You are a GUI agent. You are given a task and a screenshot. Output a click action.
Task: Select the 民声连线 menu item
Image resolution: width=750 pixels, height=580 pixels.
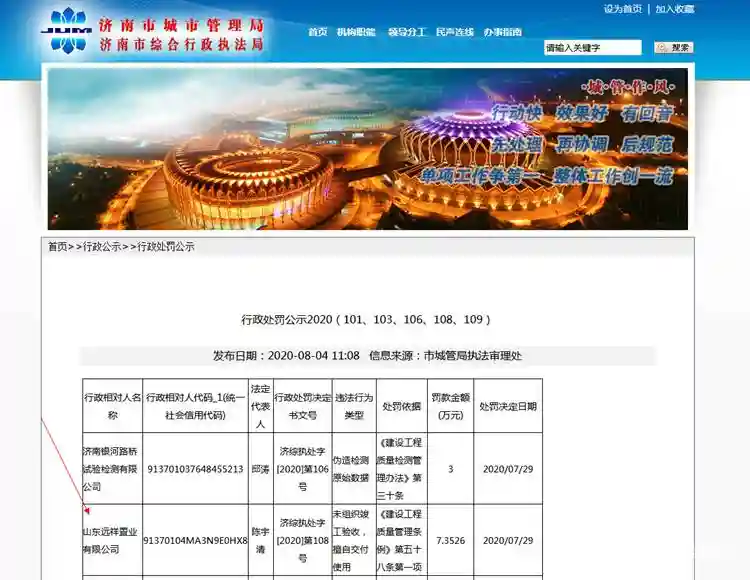[x=455, y=32]
